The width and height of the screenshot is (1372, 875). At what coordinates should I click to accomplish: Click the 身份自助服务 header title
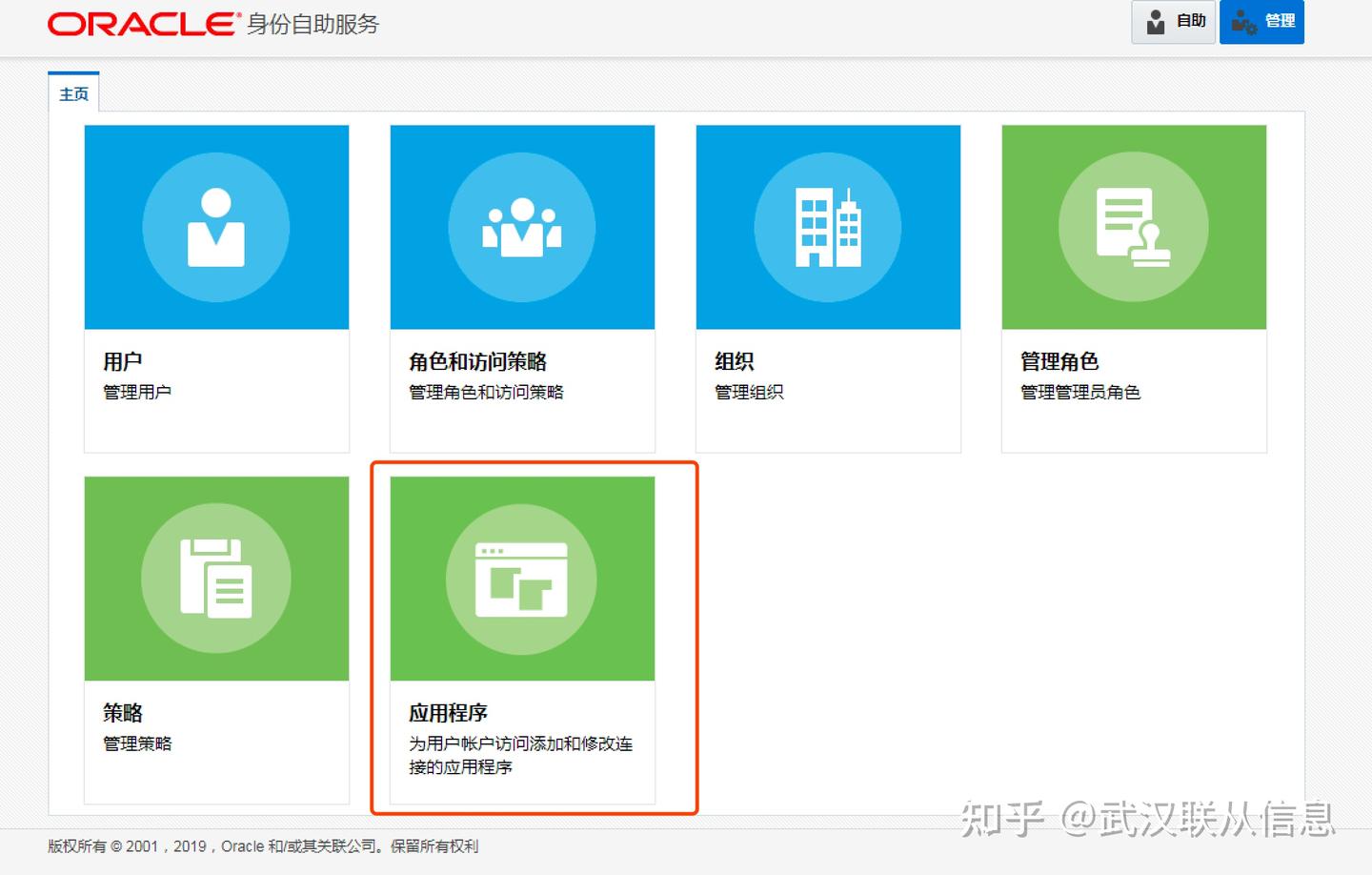[313, 24]
